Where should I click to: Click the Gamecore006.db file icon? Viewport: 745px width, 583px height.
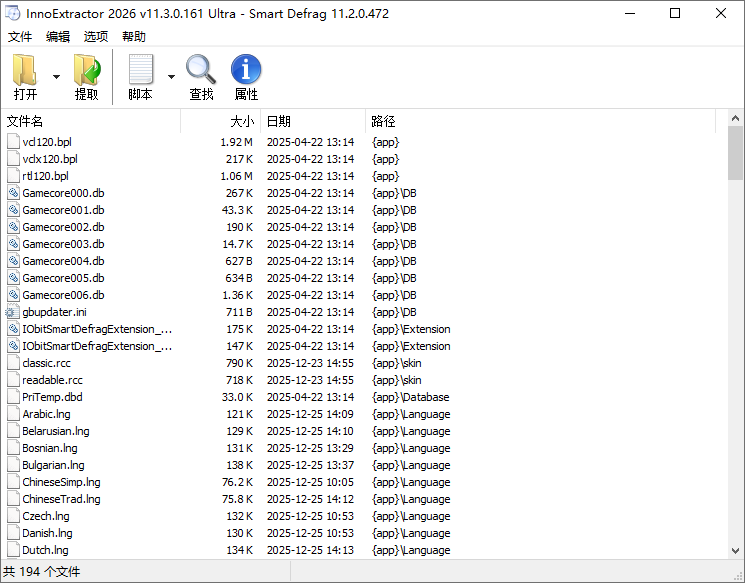pos(13,295)
